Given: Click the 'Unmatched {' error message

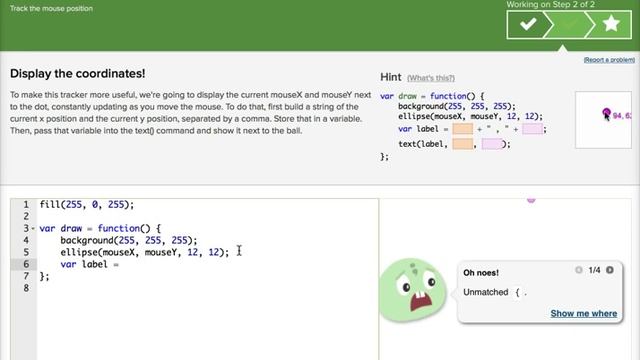Looking at the screenshot, I should click(x=495, y=292).
